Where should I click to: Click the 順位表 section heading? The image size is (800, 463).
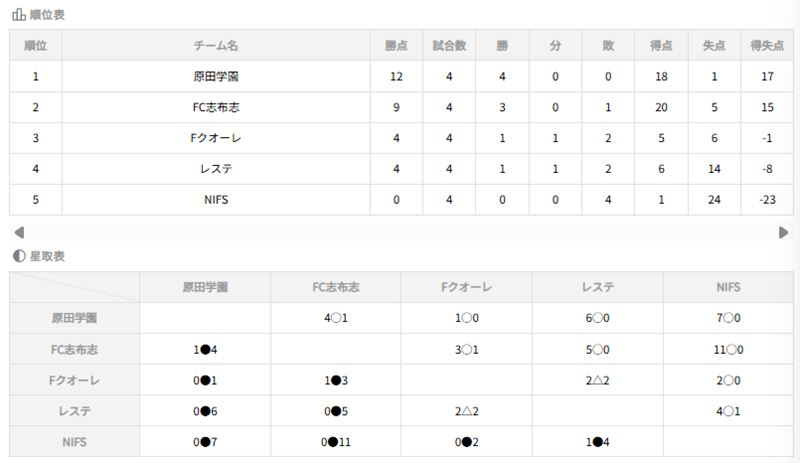point(49,15)
